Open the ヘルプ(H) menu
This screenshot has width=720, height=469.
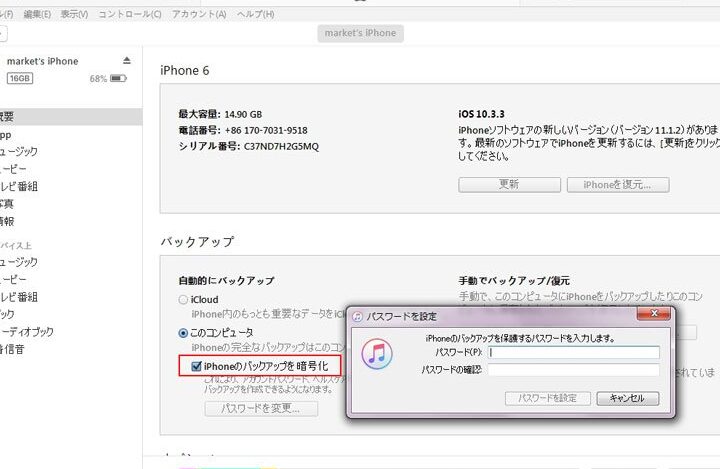(x=256, y=14)
